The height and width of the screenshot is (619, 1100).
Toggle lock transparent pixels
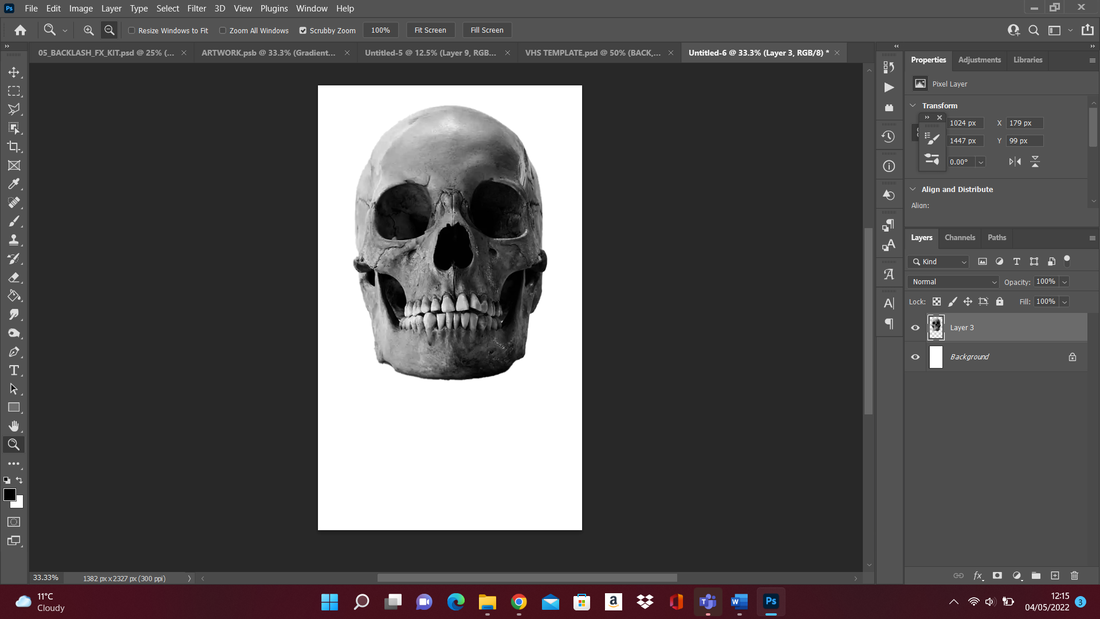(x=937, y=302)
